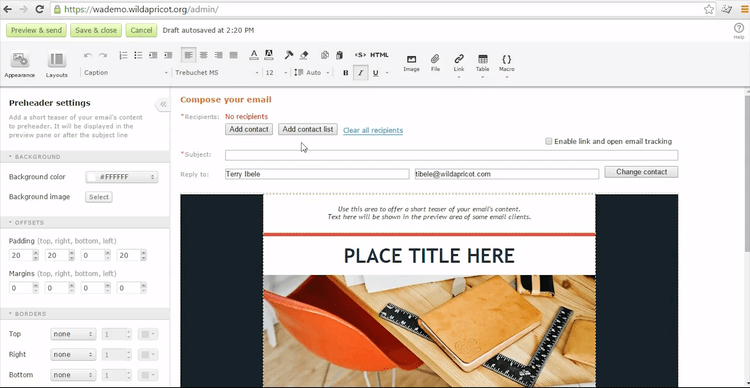Open the Macro insert menu
Viewport: 750px width, 388px height.
pyautogui.click(x=507, y=65)
